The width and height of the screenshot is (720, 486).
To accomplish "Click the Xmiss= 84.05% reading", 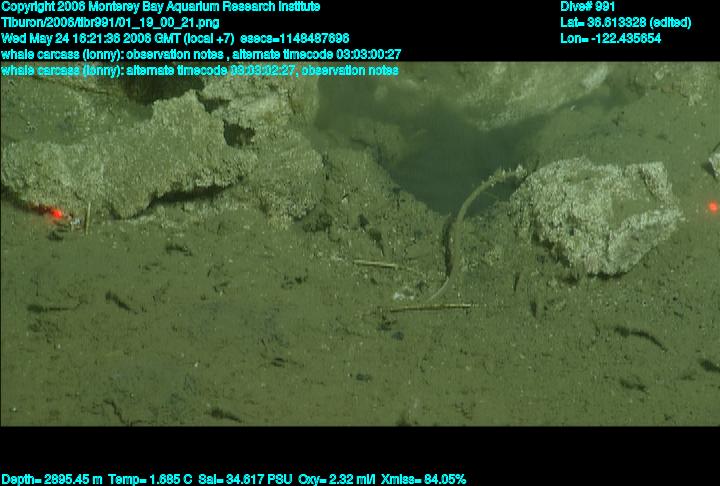I will tap(423, 479).
